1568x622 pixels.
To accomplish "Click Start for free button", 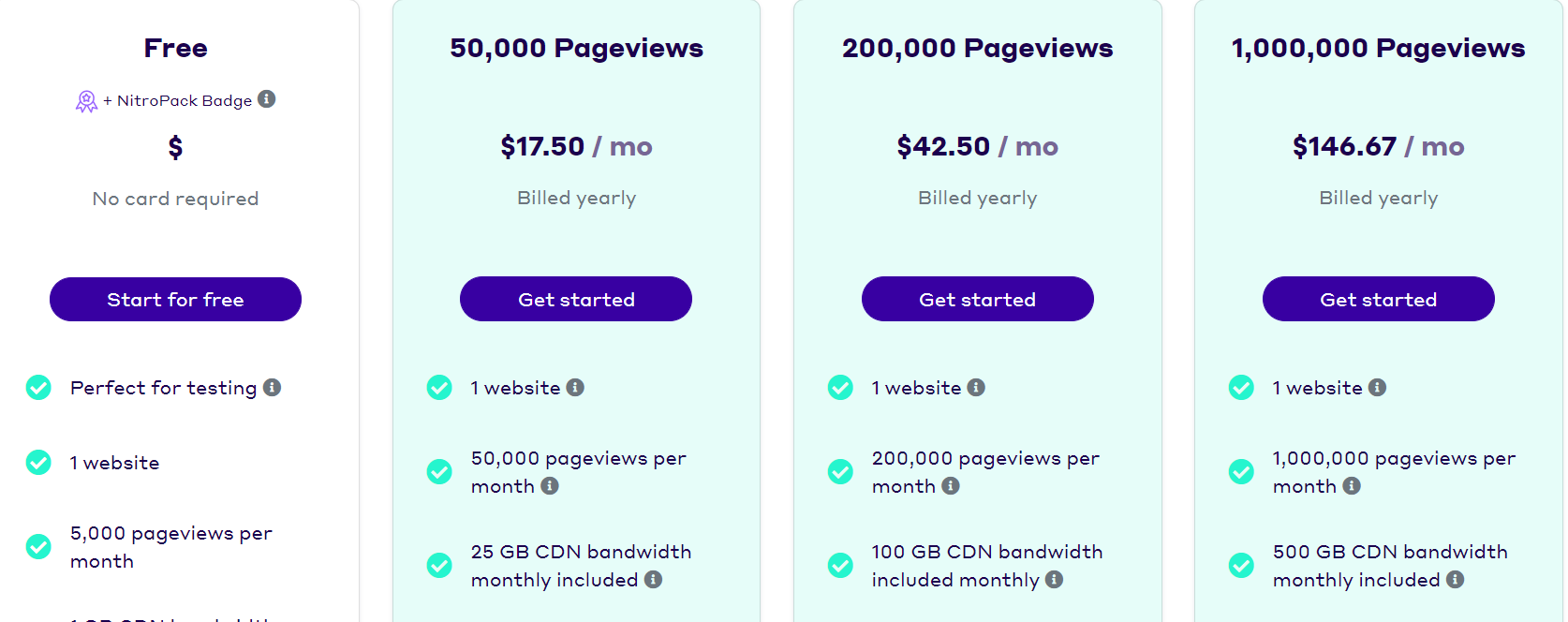I will pos(175,300).
